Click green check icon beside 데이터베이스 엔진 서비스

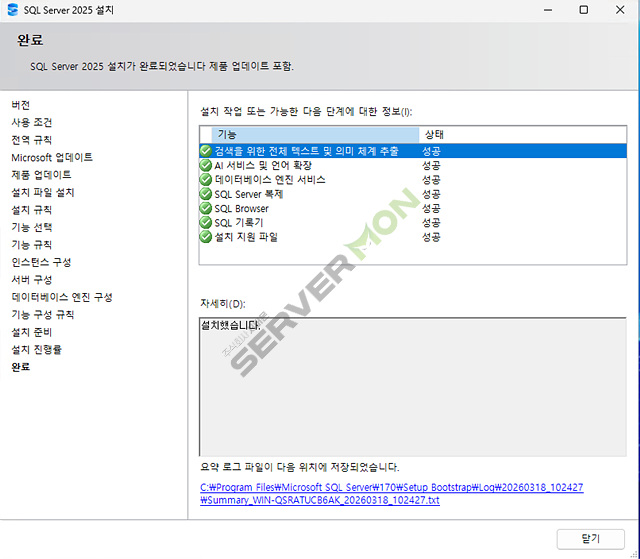(x=206, y=180)
